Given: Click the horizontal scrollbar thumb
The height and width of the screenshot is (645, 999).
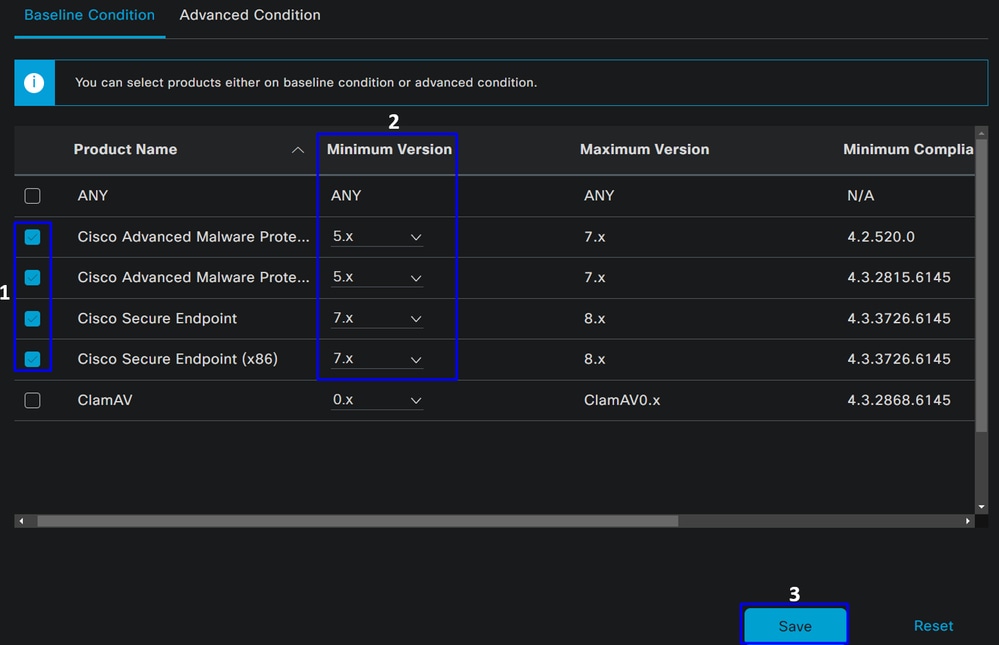Looking at the screenshot, I should click(357, 521).
